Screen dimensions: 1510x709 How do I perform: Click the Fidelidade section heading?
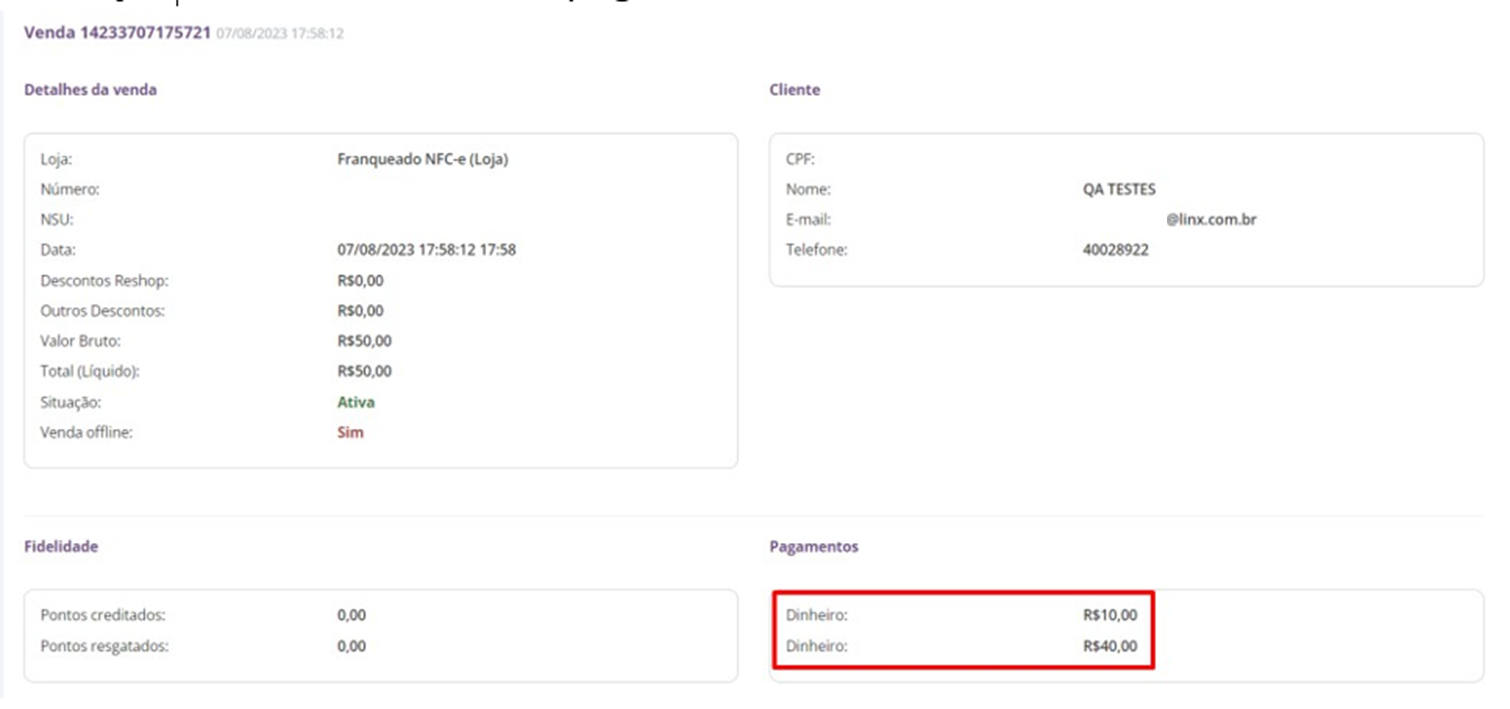pos(61,547)
